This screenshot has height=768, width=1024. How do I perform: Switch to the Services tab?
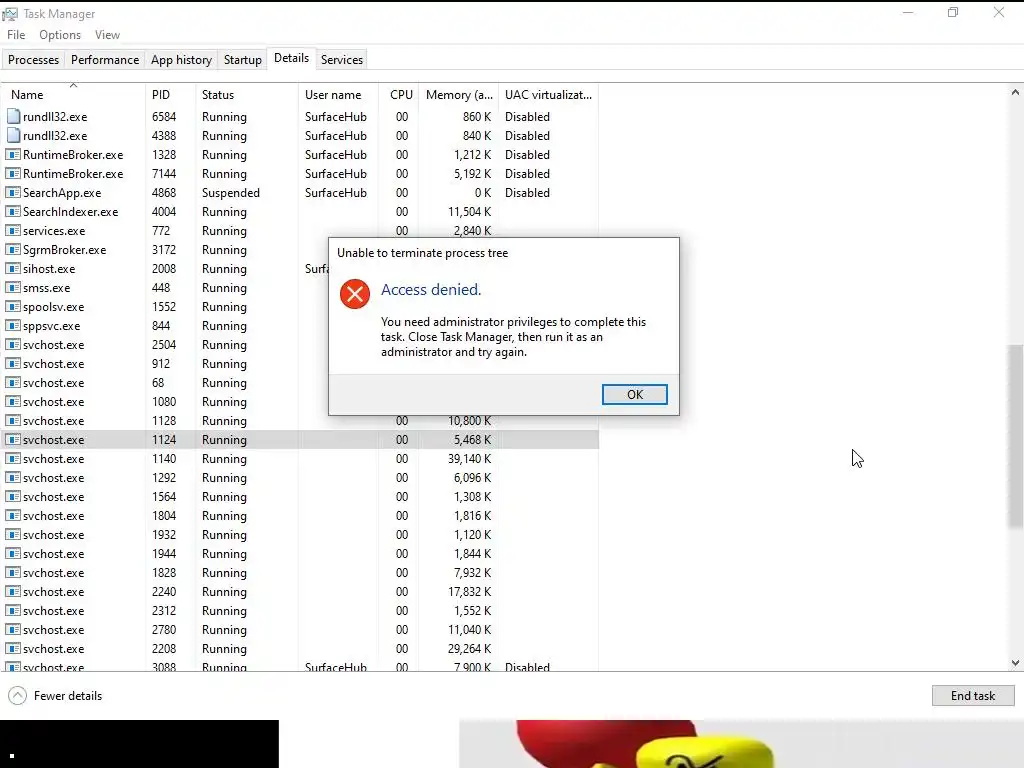click(342, 59)
